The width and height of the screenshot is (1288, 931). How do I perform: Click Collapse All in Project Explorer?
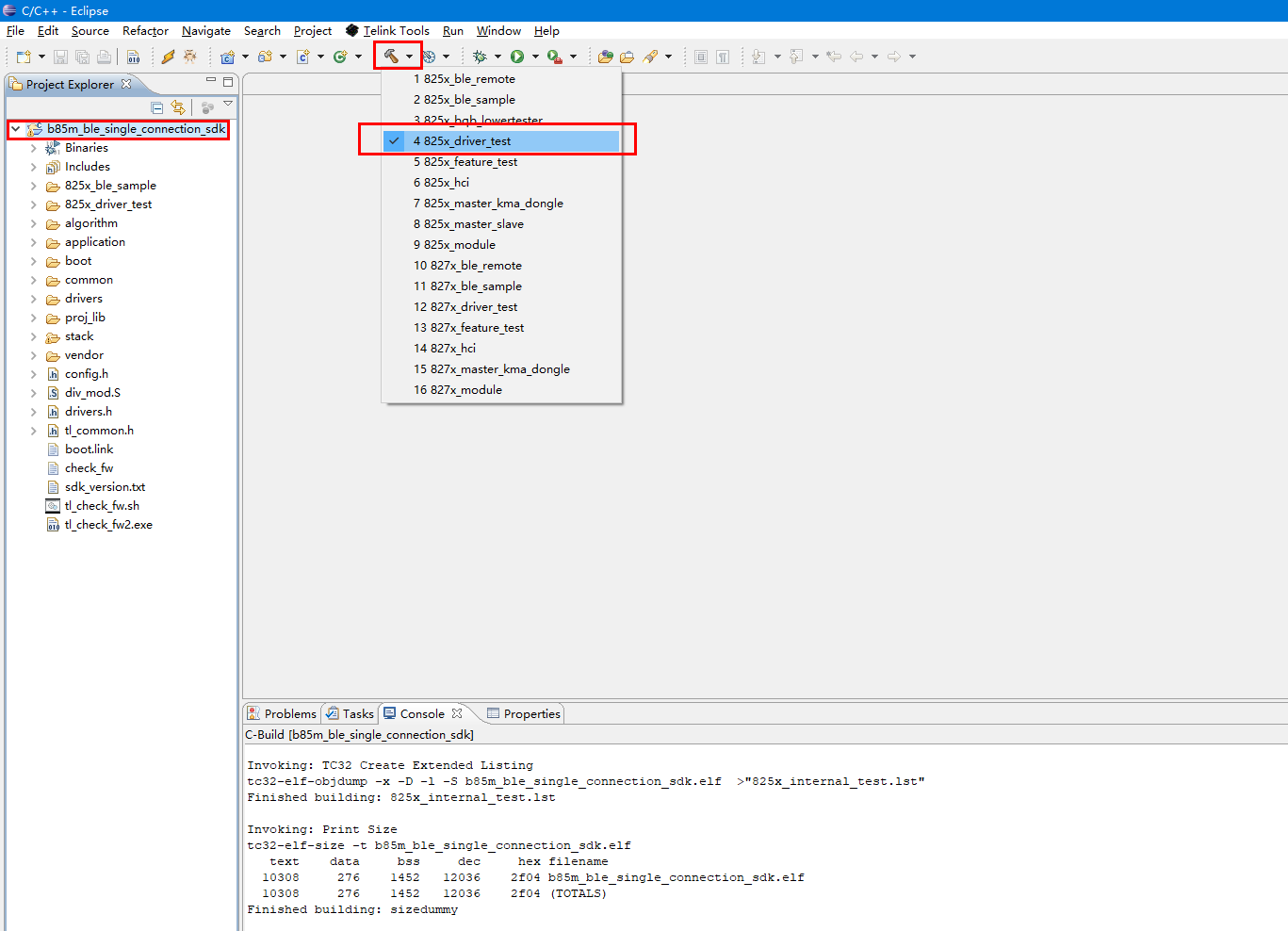point(157,107)
